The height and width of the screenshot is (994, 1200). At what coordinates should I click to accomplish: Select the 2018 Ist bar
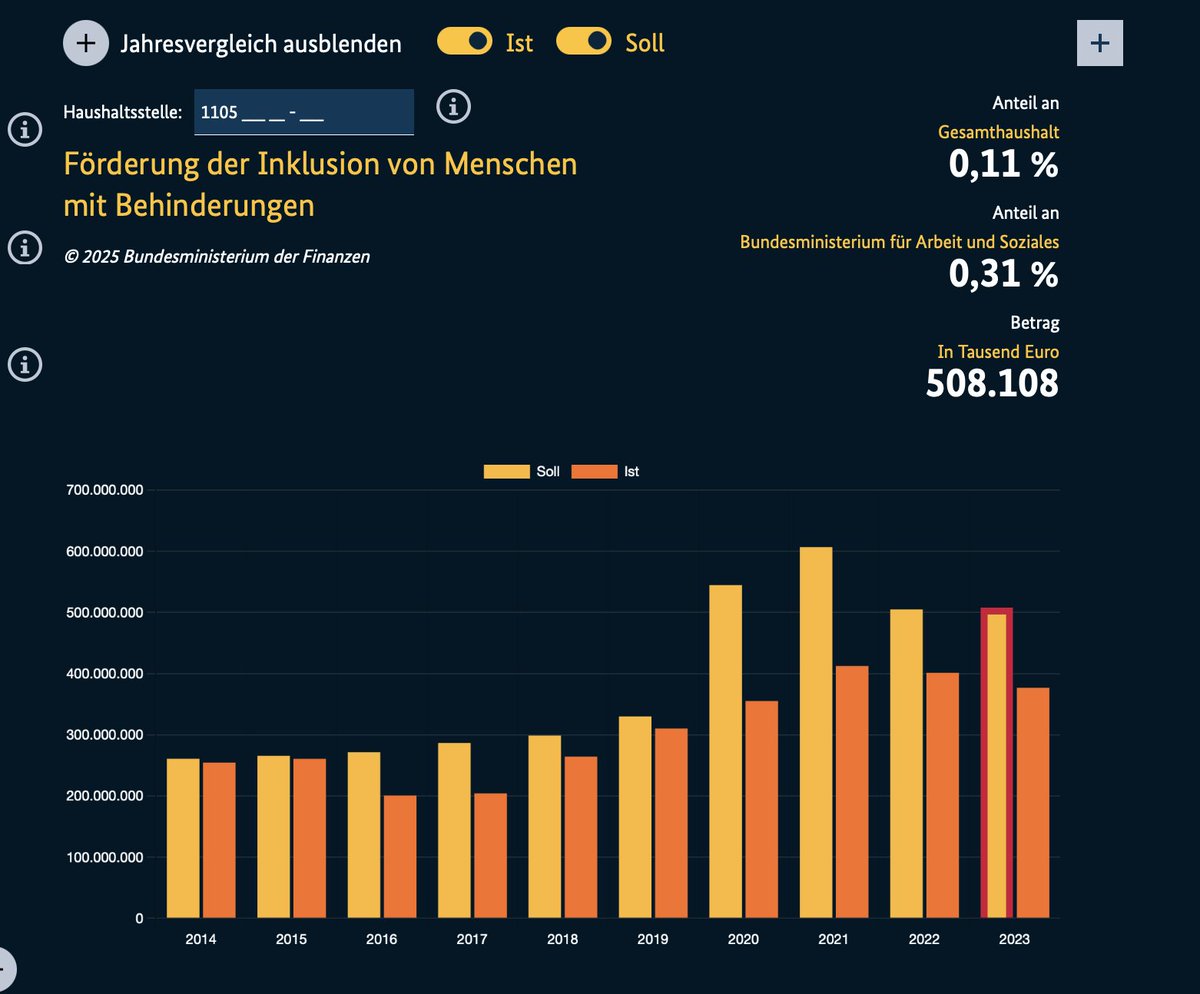click(x=581, y=837)
